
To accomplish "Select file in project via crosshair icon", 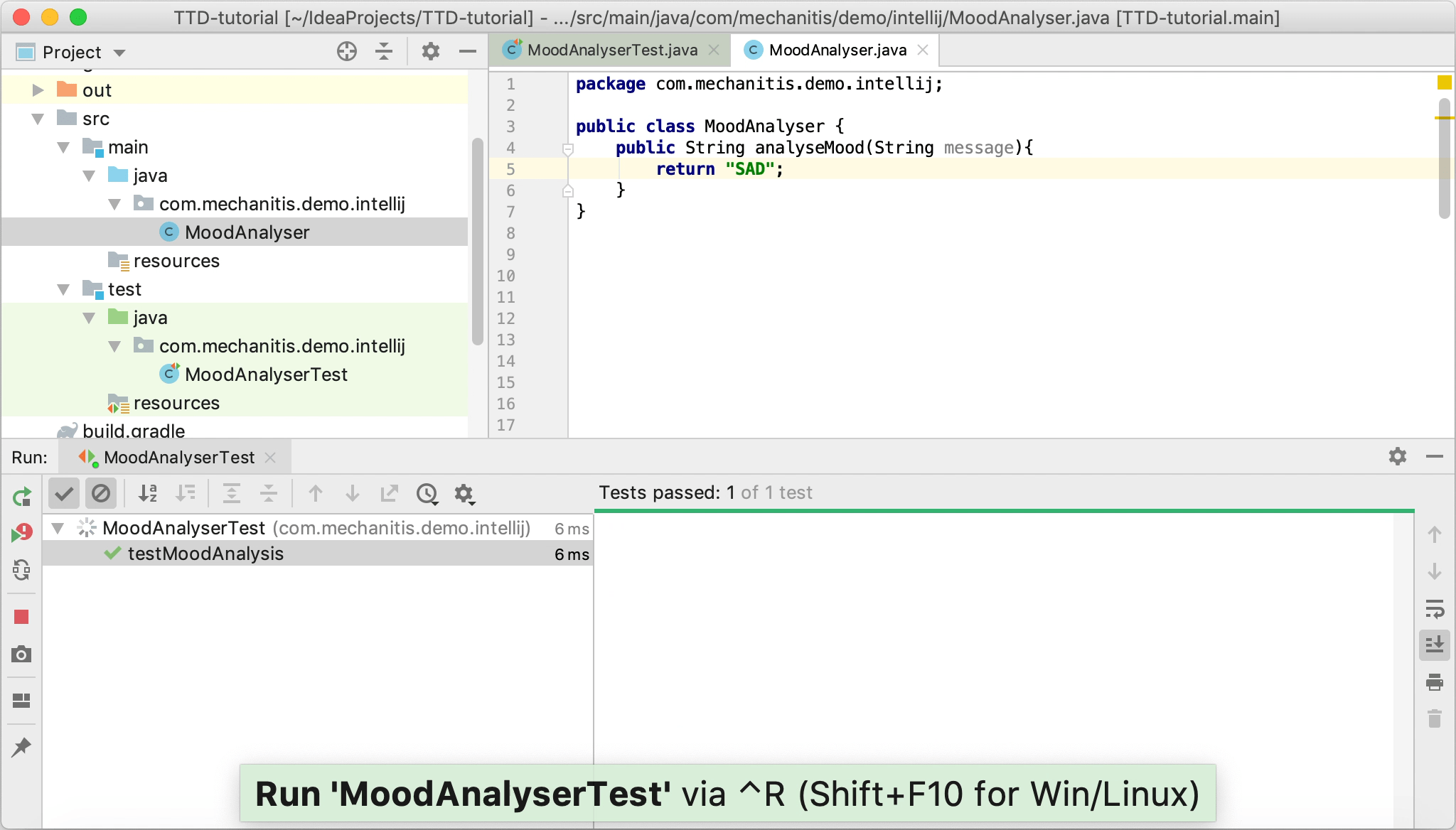I will (346, 52).
